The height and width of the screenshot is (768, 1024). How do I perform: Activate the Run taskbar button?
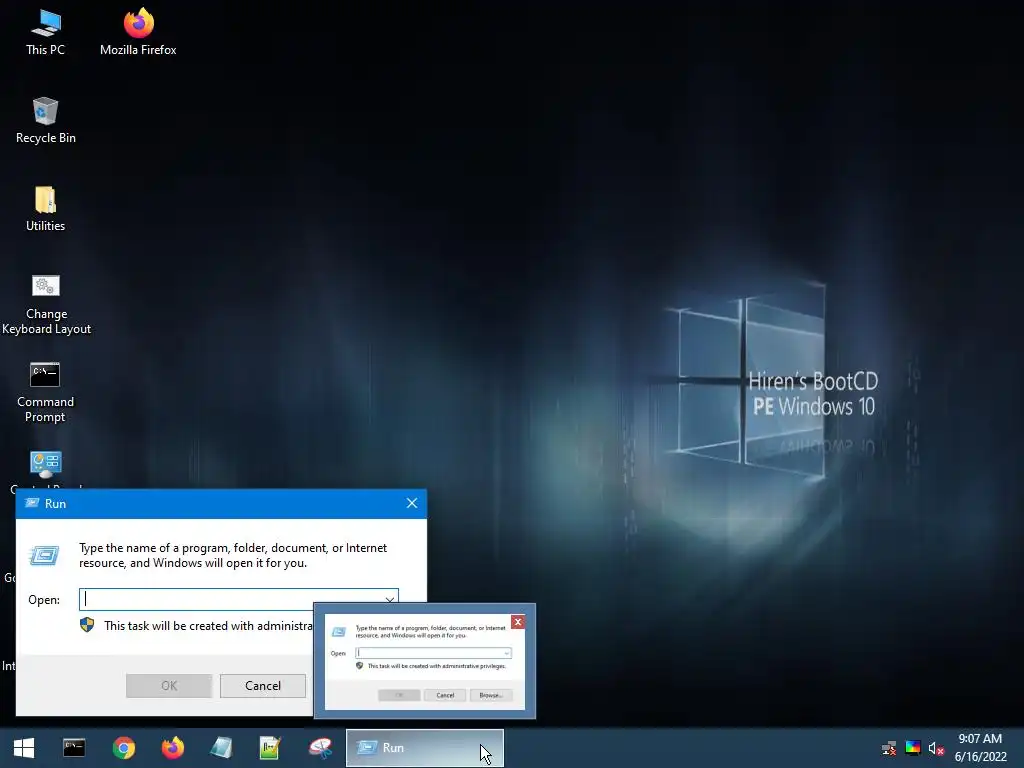tap(424, 748)
